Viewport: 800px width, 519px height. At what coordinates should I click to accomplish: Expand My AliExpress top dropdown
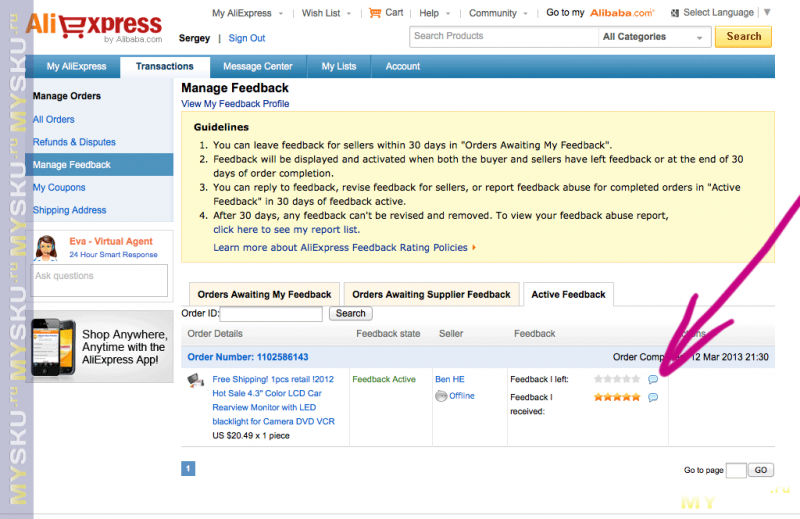click(281, 14)
